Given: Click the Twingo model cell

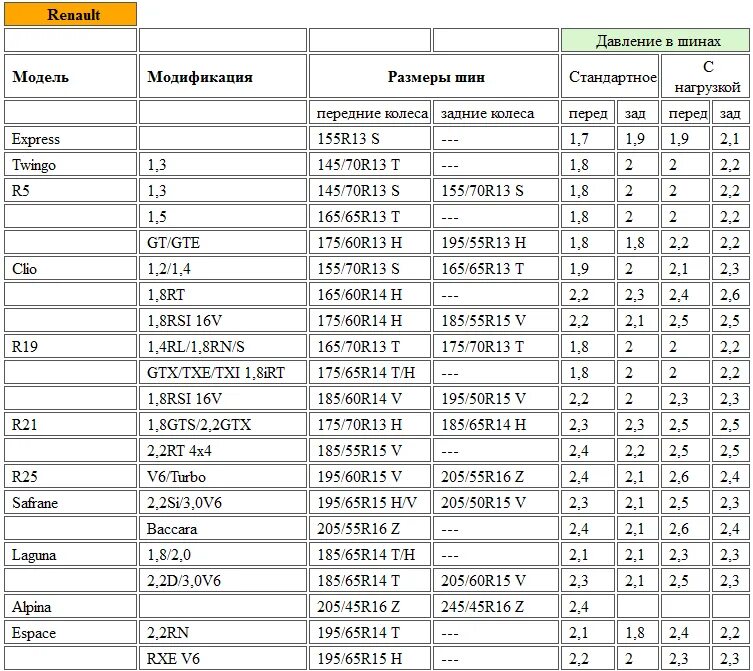Looking at the screenshot, I should (x=71, y=164).
